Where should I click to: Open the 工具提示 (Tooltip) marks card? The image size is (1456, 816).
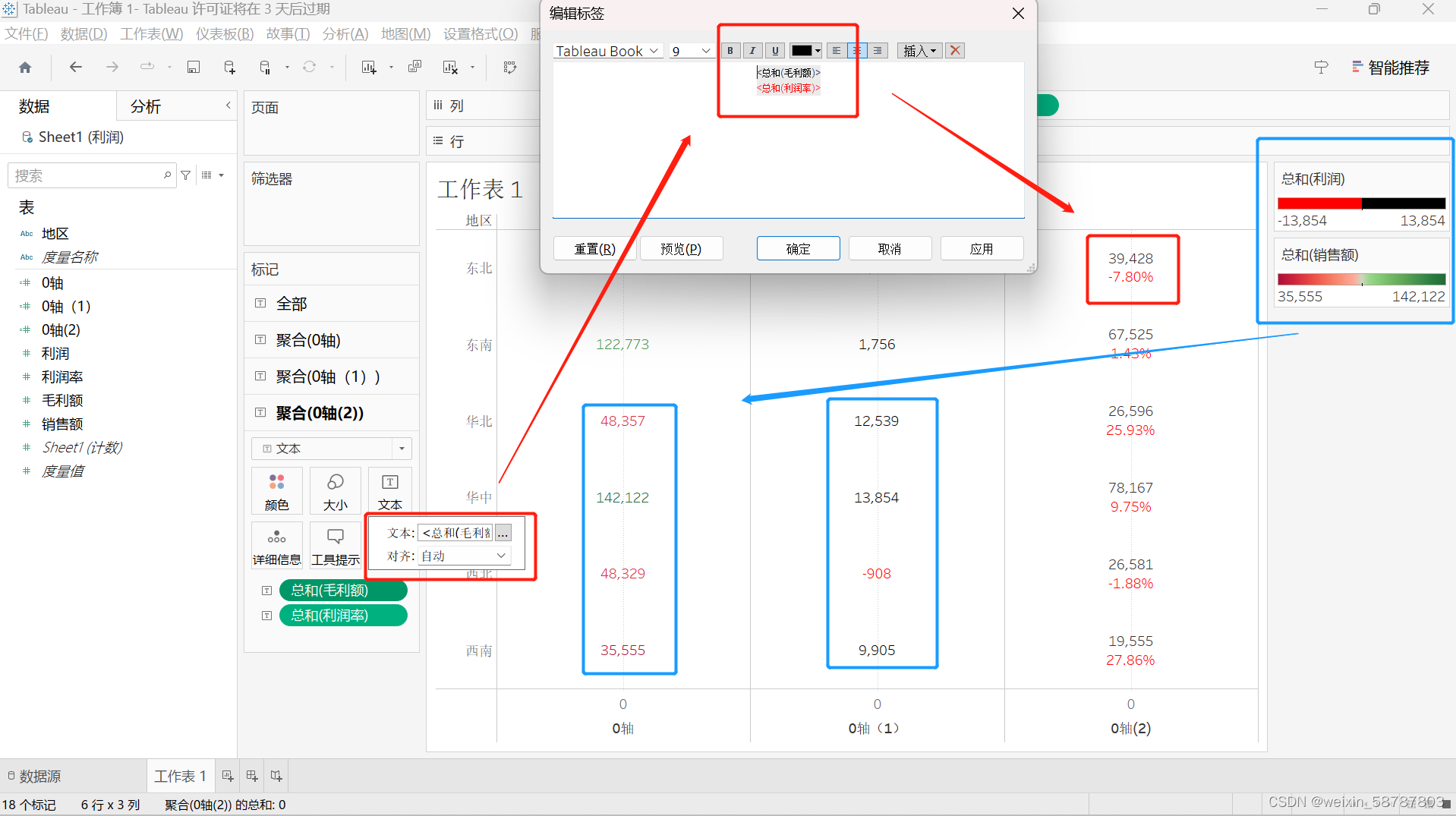335,547
